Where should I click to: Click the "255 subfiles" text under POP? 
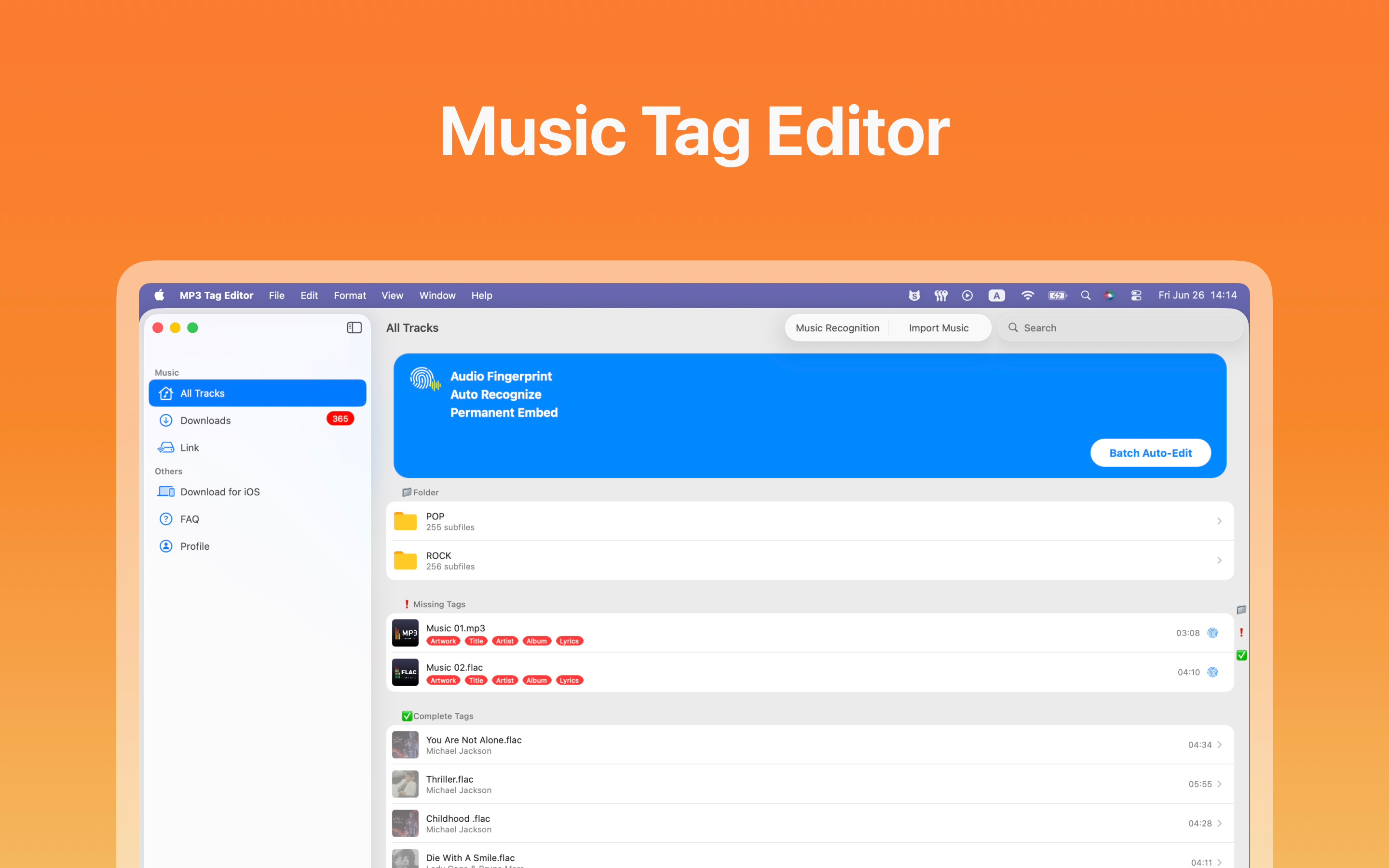point(450,527)
